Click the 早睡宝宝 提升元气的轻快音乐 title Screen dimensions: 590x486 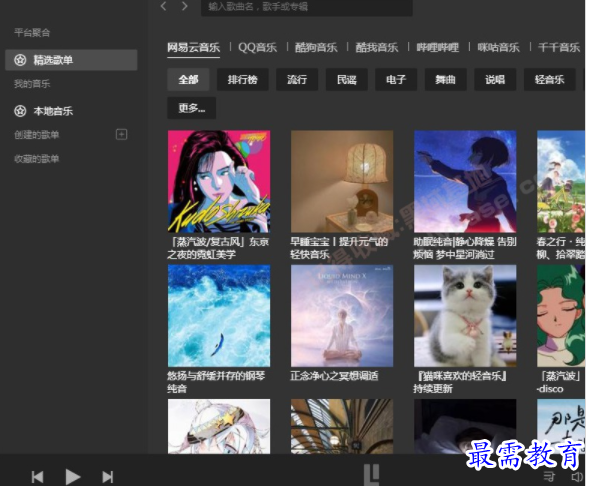pos(339,248)
